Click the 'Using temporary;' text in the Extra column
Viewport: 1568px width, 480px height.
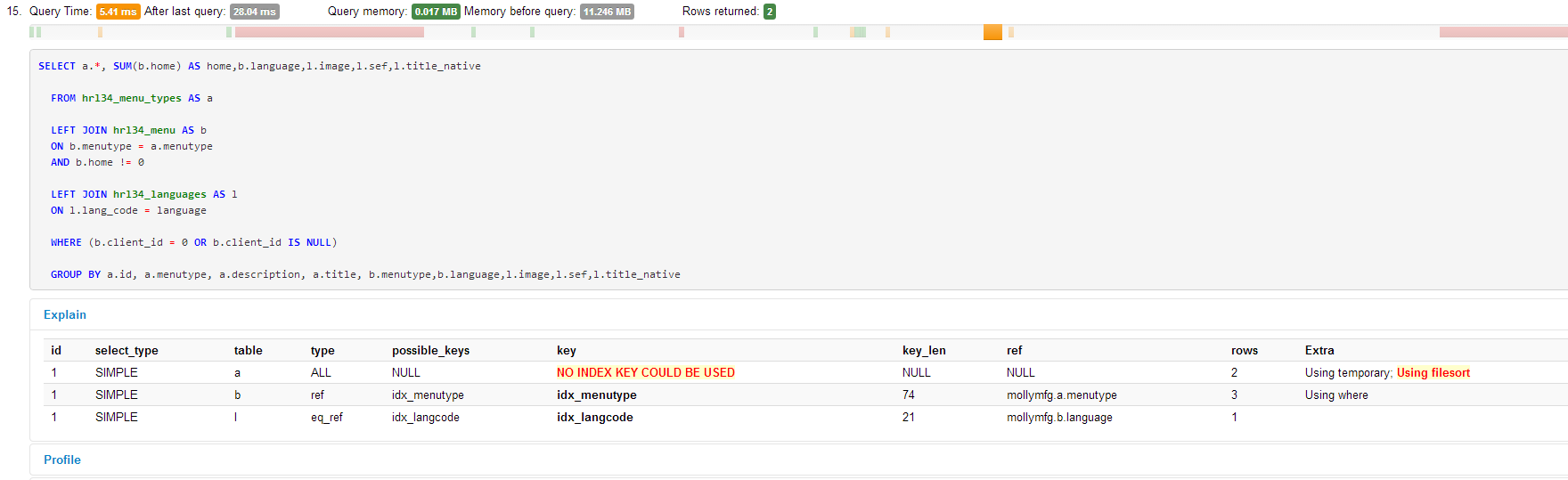pos(1349,372)
